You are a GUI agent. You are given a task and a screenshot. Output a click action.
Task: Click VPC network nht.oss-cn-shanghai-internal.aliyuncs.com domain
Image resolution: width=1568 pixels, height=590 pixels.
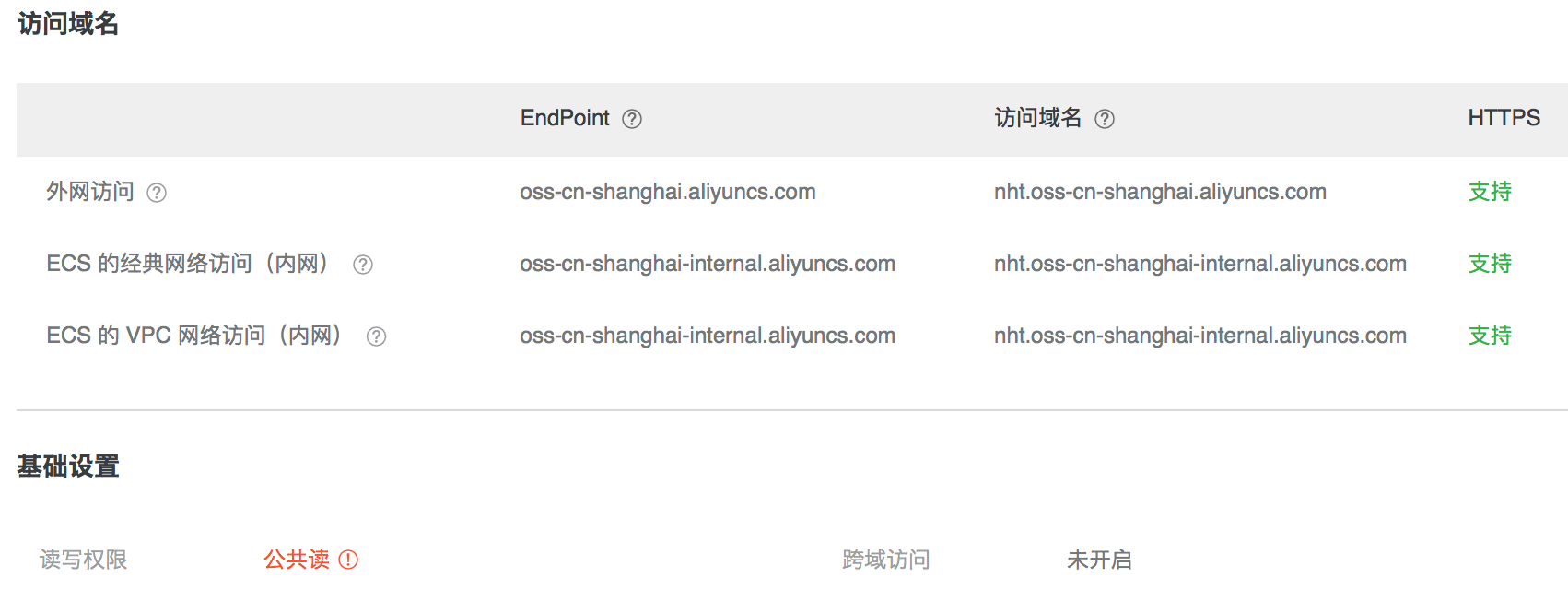point(1200,336)
